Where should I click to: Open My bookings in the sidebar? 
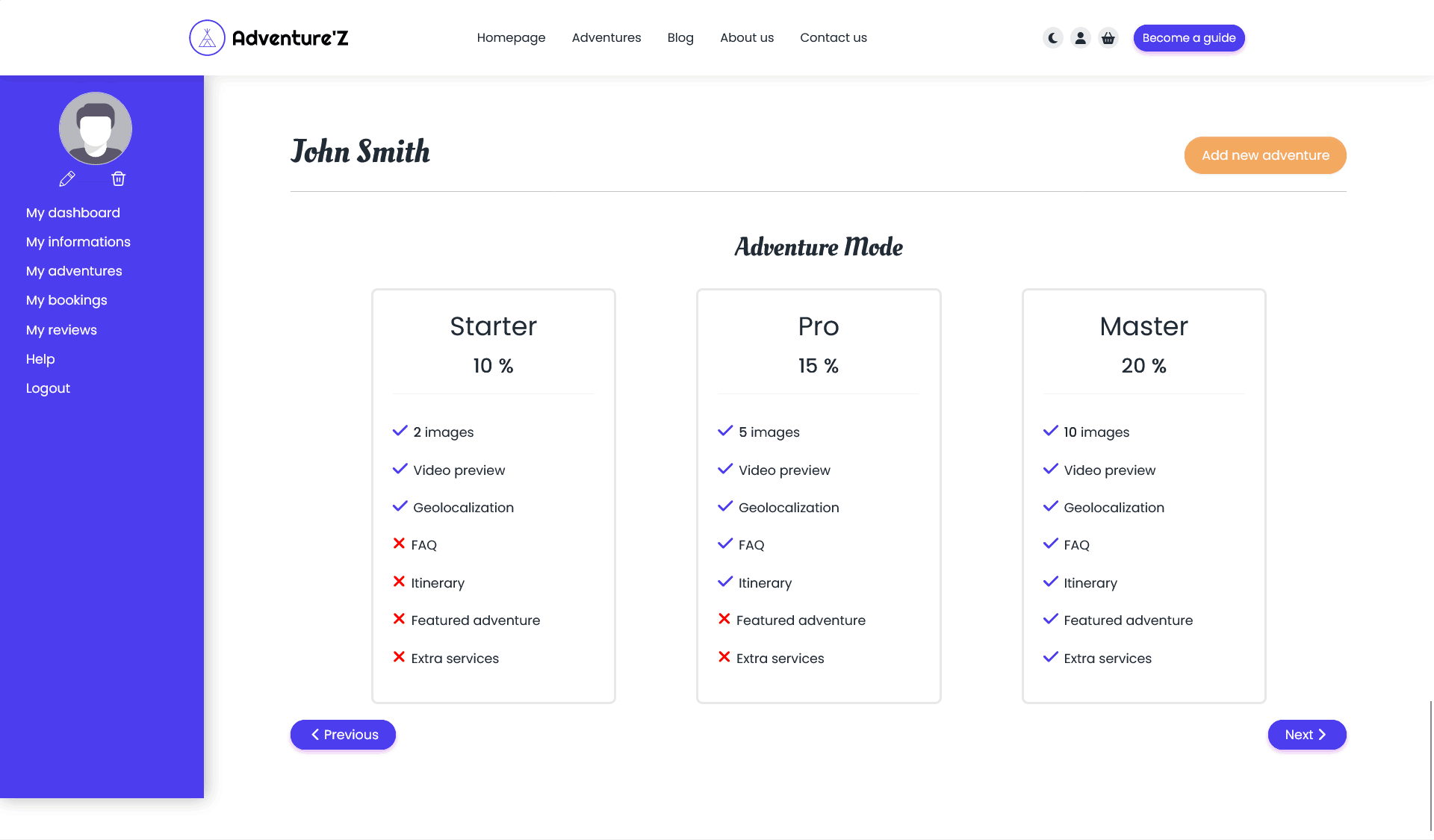(x=66, y=300)
